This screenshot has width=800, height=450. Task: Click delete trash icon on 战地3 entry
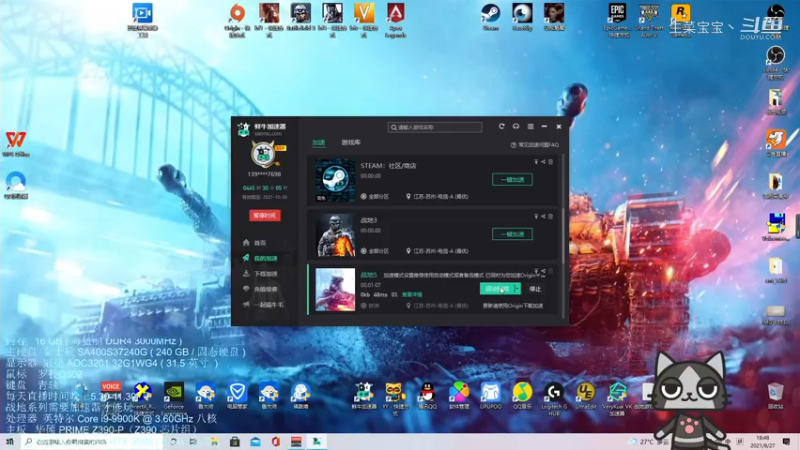pos(551,216)
